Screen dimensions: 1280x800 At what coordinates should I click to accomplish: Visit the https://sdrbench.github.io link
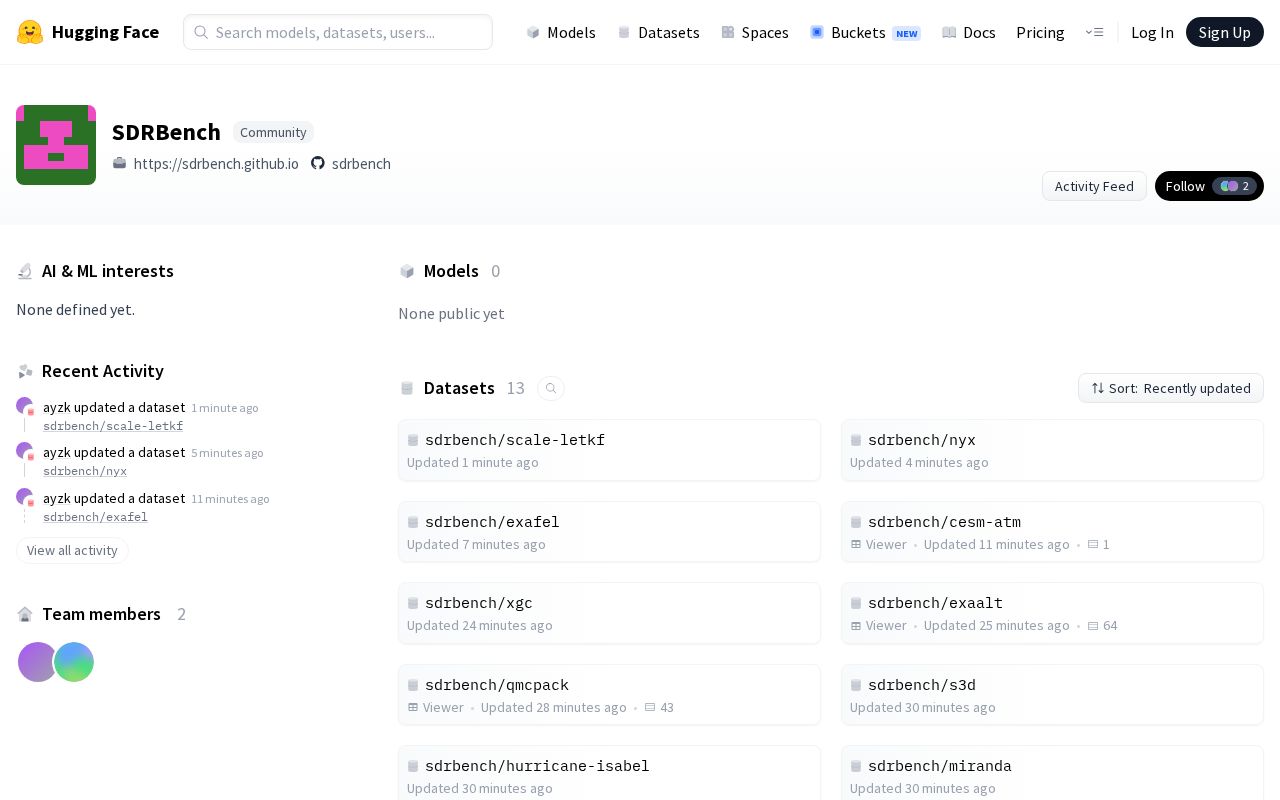pos(216,163)
